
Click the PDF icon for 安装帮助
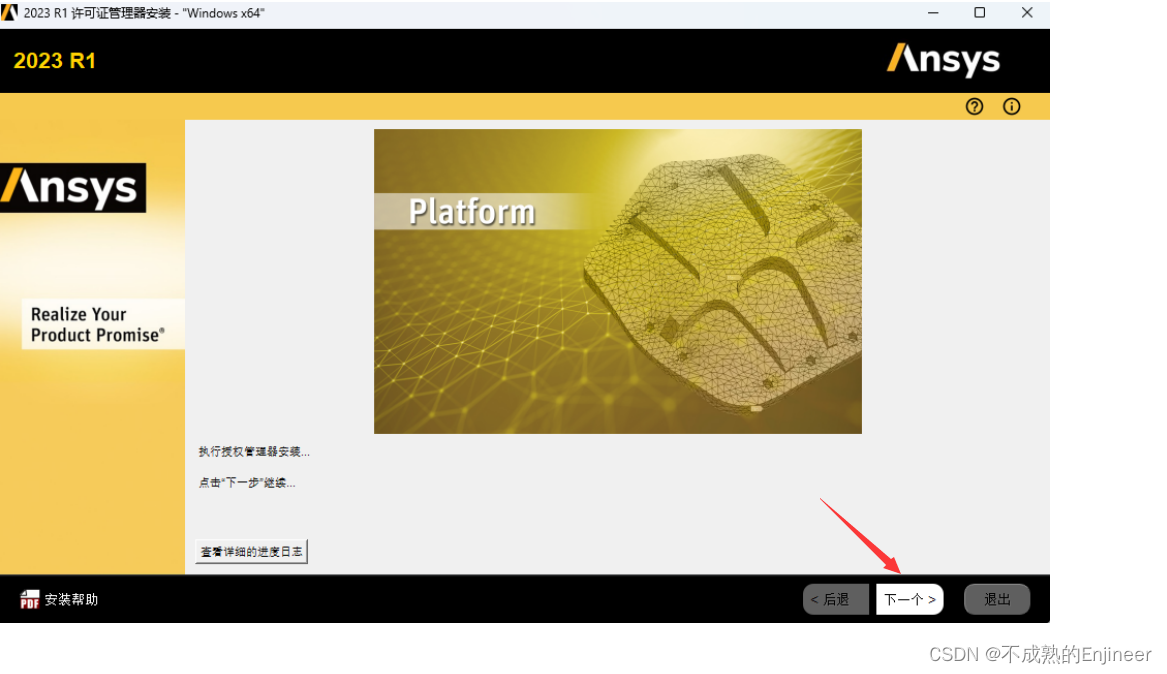tap(29, 599)
